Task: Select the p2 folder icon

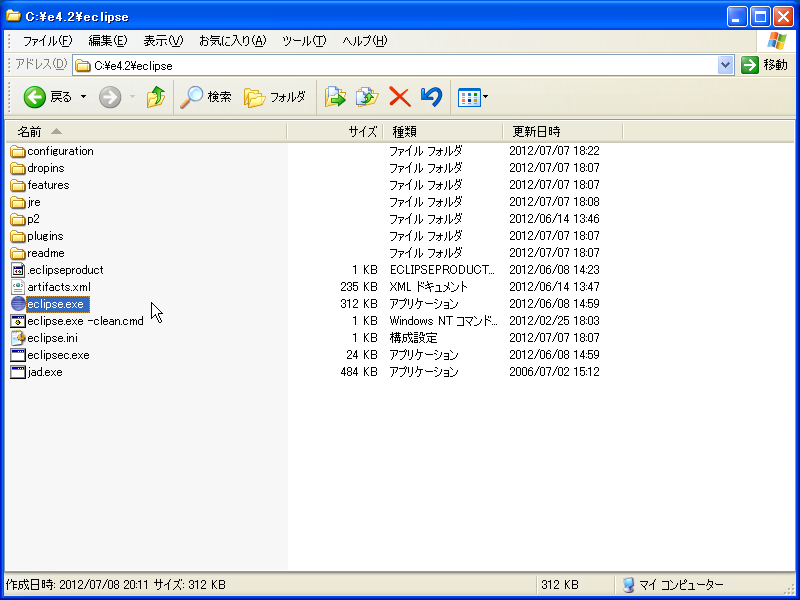Action: click(18, 219)
